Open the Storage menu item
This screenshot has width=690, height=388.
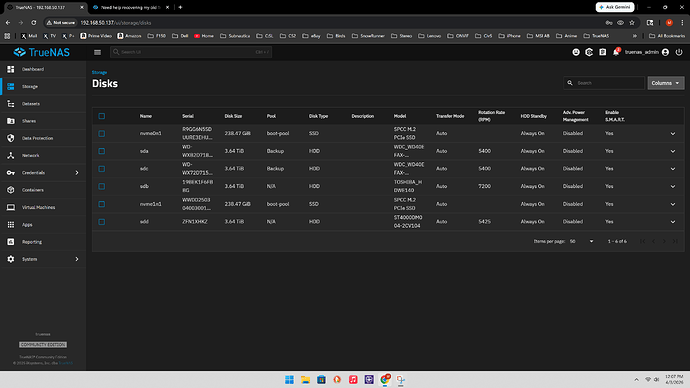(43, 86)
